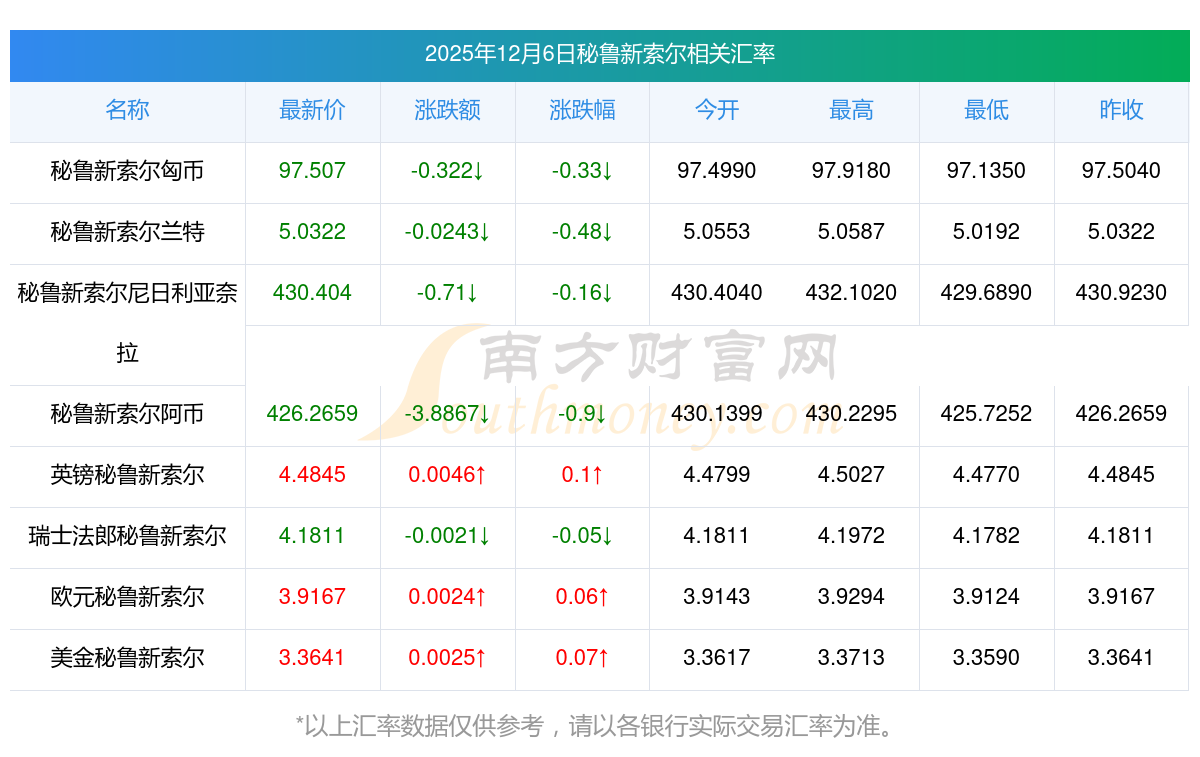Image resolution: width=1200 pixels, height=757 pixels.
Task: Click low value 429.6890
Action: (986, 293)
